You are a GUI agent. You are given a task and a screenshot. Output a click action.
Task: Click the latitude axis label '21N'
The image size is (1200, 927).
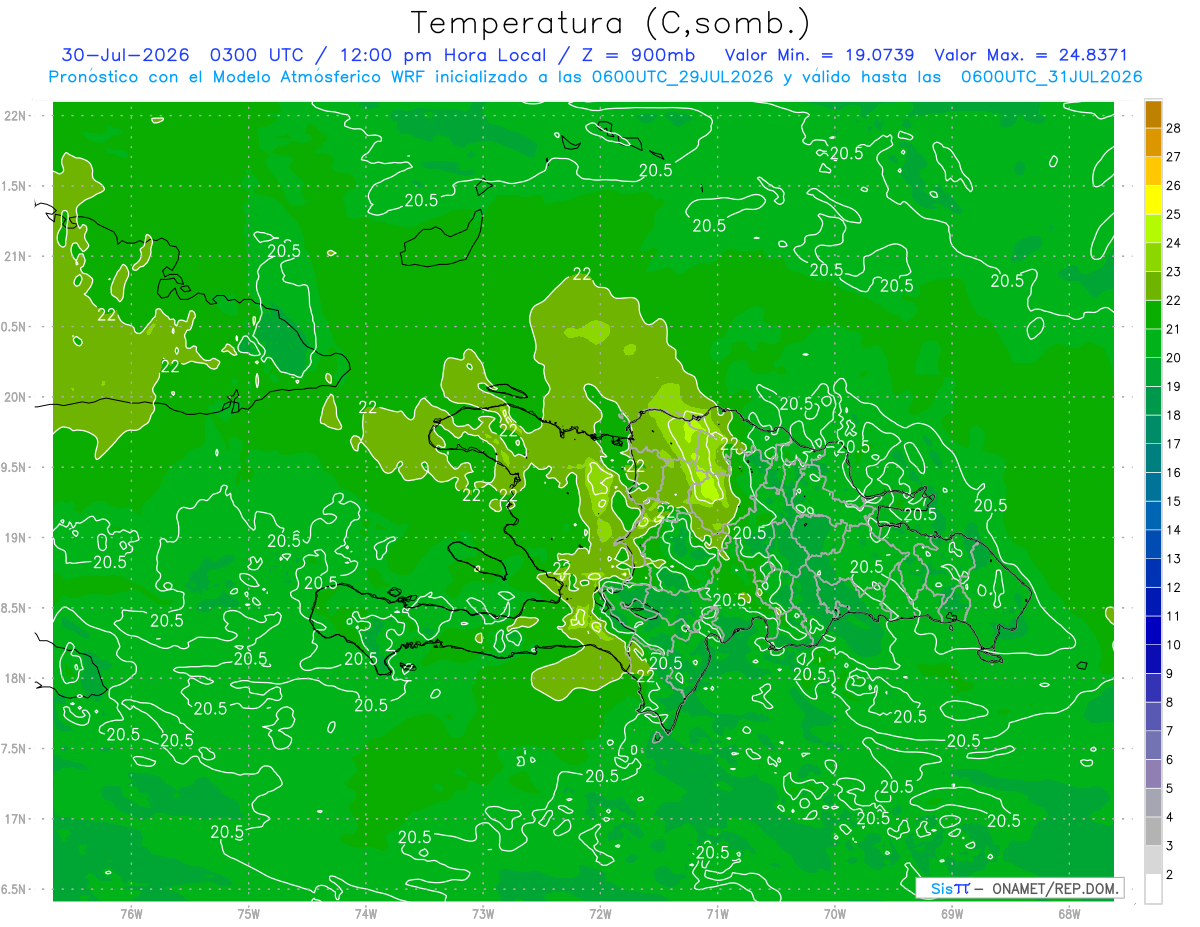coord(16,257)
